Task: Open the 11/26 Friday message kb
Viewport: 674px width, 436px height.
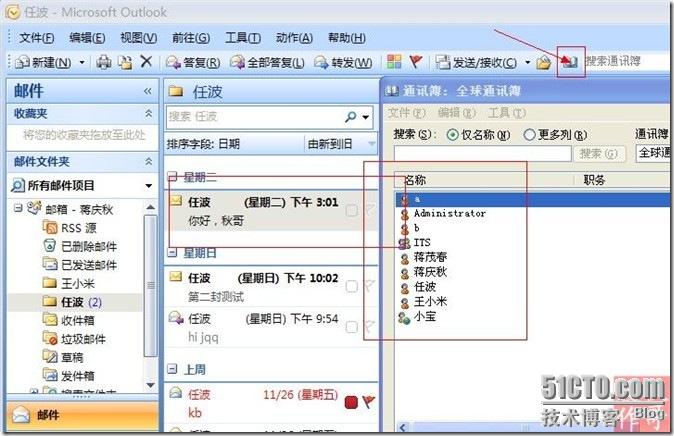Action: pyautogui.click(x=271, y=403)
